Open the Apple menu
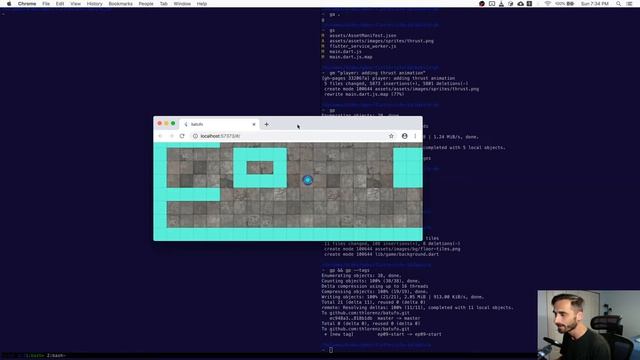The width and height of the screenshot is (640, 360). tap(9, 4)
